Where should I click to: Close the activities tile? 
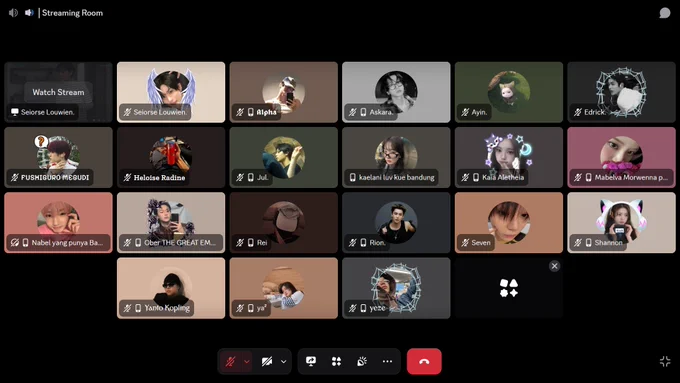click(554, 266)
